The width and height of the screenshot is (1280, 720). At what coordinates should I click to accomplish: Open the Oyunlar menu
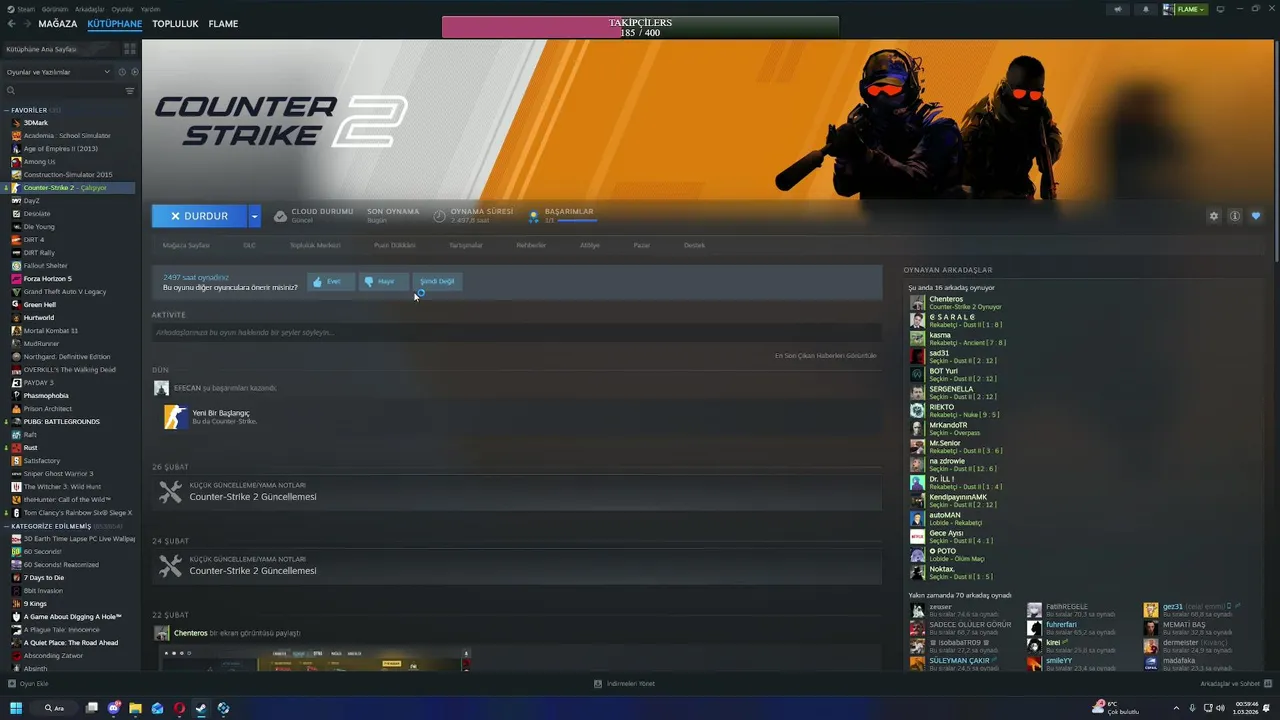[x=122, y=9]
